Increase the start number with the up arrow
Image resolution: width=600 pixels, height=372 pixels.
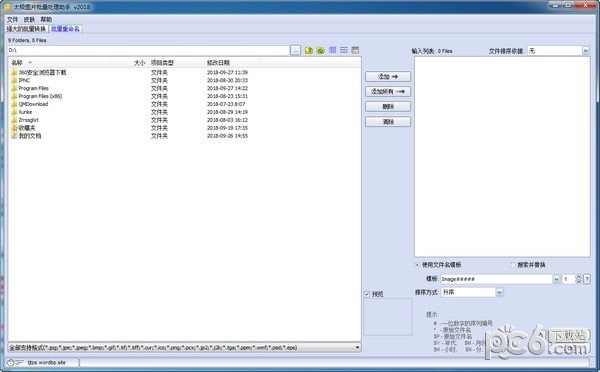click(579, 277)
